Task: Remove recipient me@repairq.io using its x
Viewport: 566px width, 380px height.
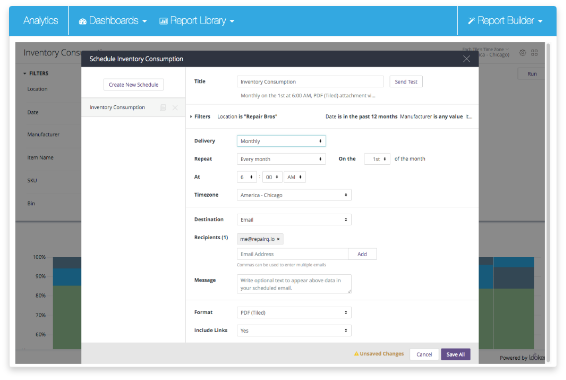Action: point(278,239)
